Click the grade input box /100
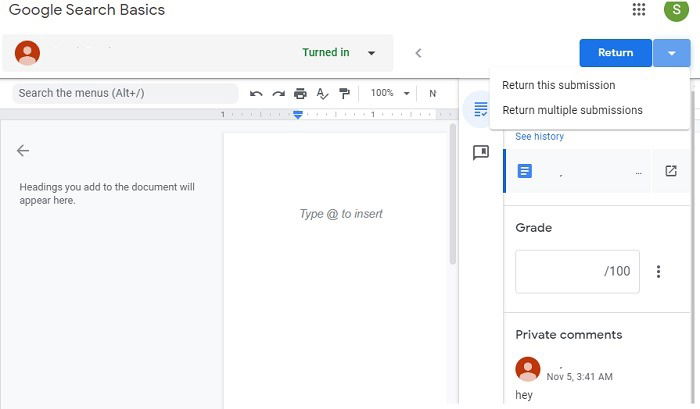Viewport: 700px width, 409px height. 577,271
